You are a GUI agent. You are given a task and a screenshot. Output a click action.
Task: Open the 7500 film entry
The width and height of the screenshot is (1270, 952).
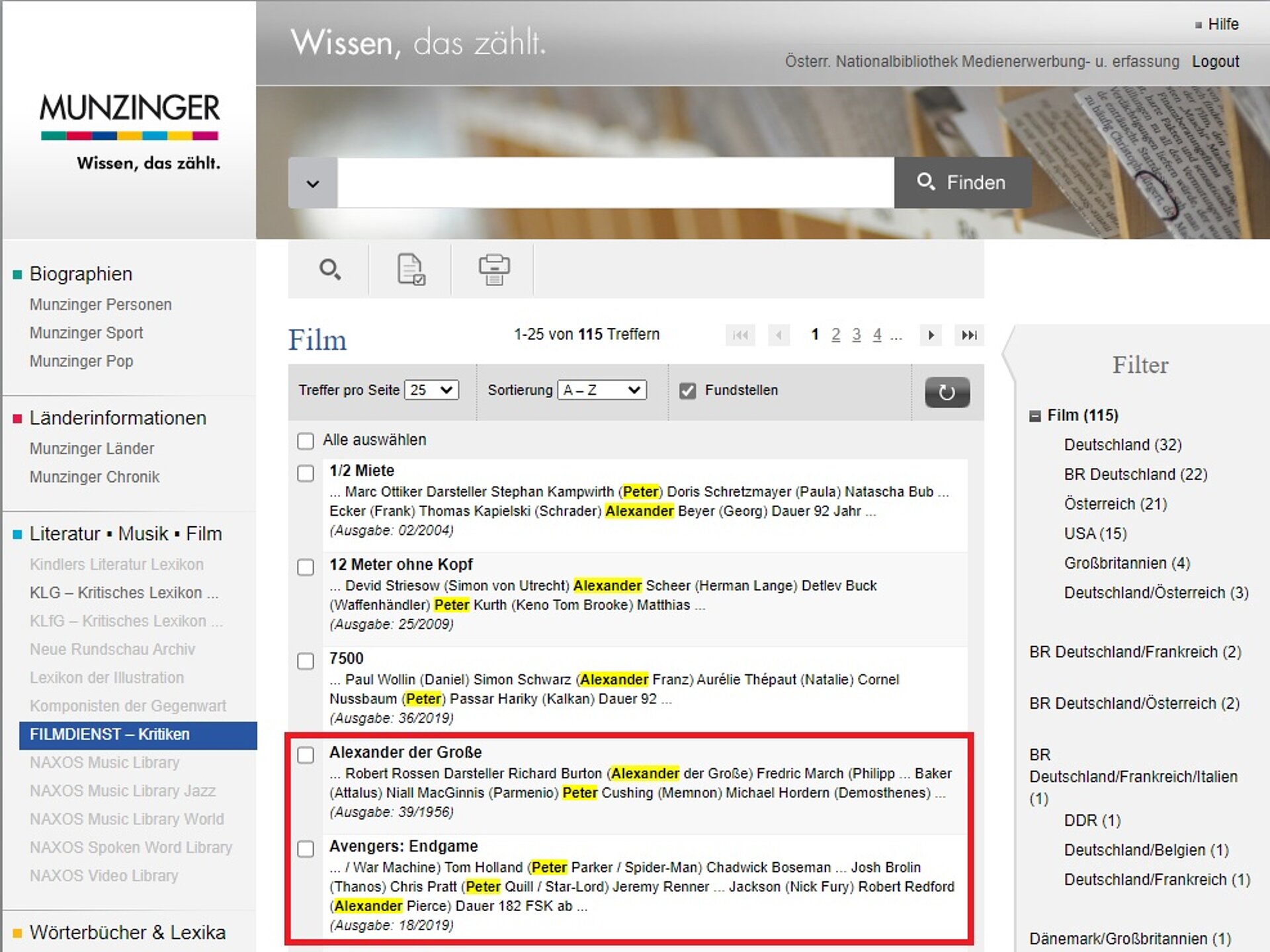click(347, 658)
